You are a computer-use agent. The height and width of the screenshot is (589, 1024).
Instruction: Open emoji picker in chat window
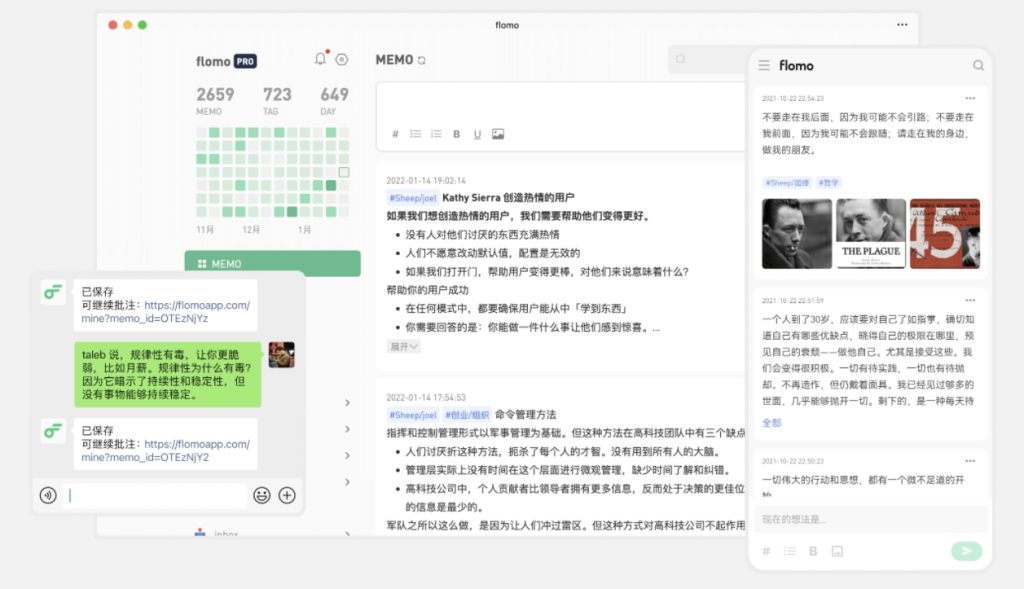(262, 495)
